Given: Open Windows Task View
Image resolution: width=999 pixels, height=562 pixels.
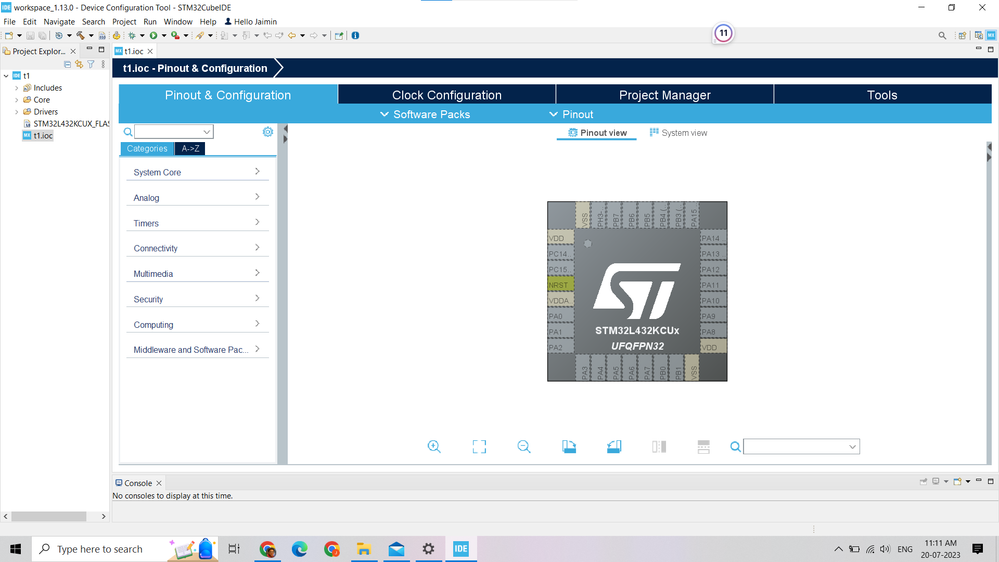Looking at the screenshot, I should (x=234, y=549).
